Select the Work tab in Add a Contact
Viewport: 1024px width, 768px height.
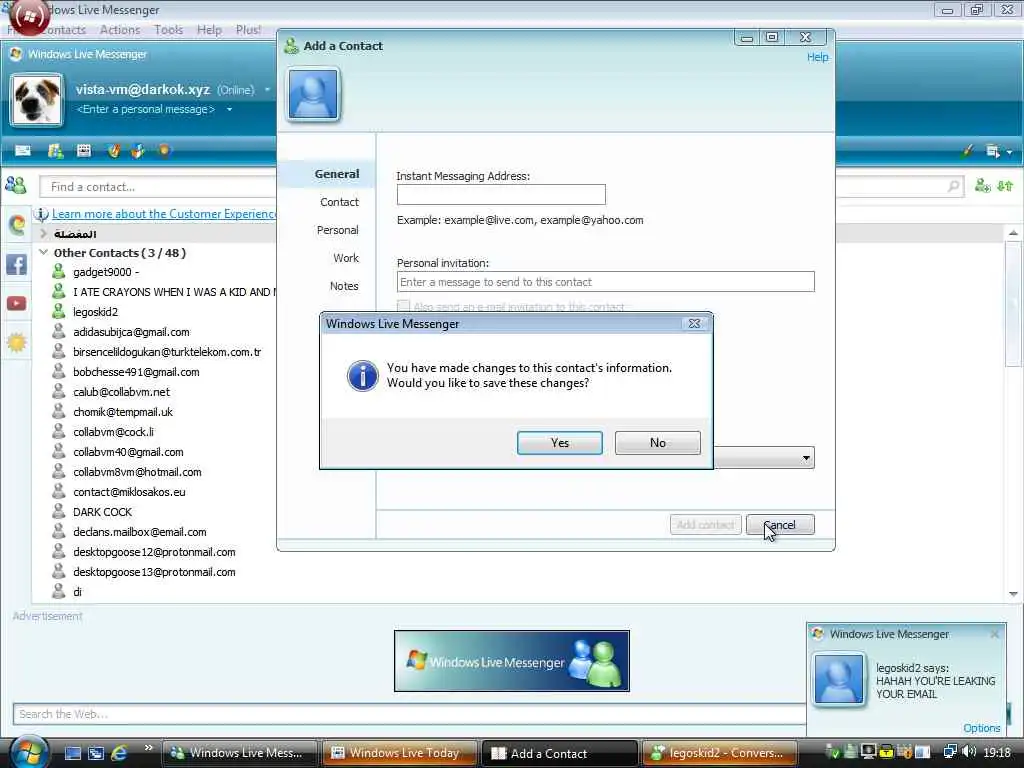point(345,258)
